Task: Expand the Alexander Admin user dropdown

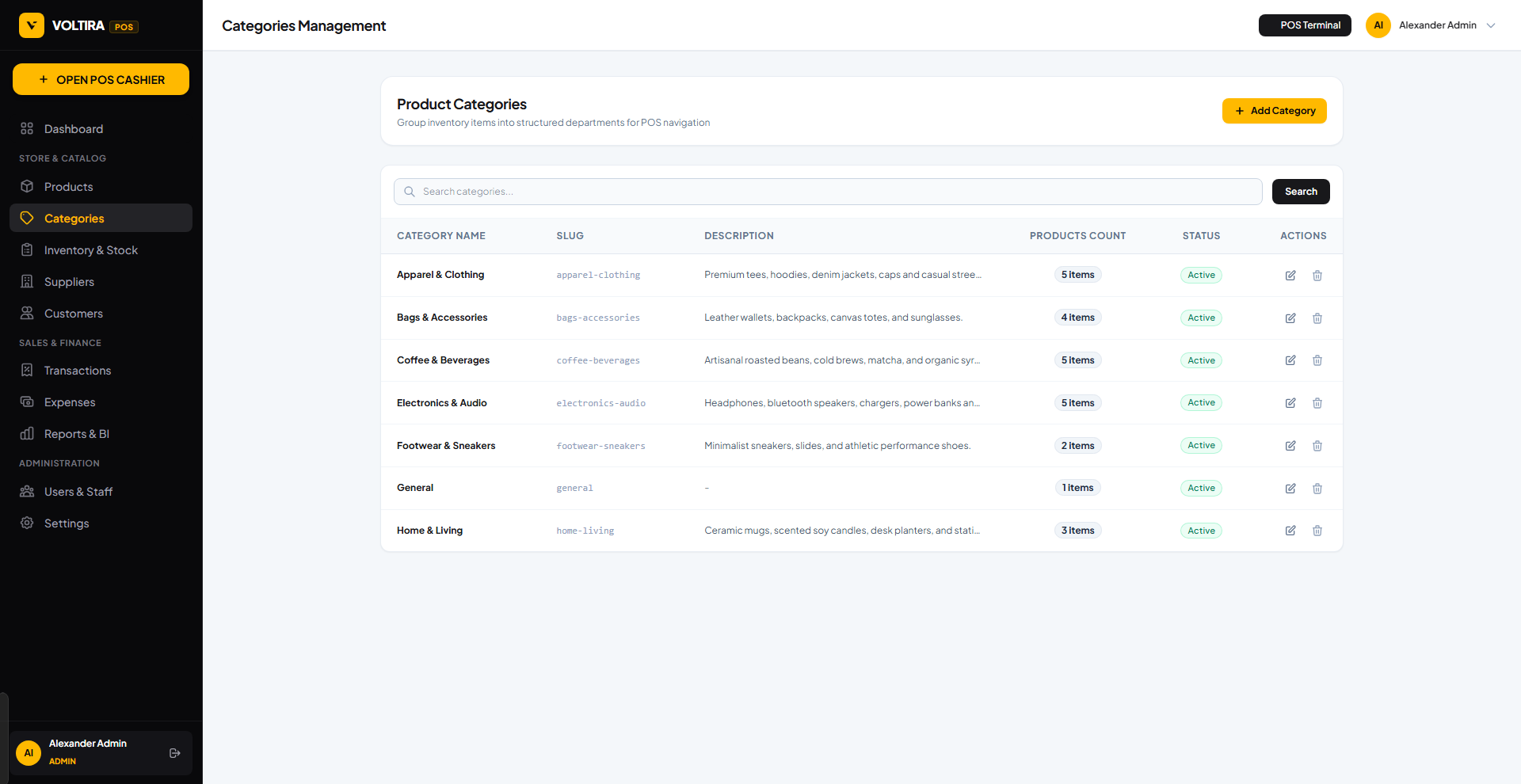Action: click(x=1491, y=25)
